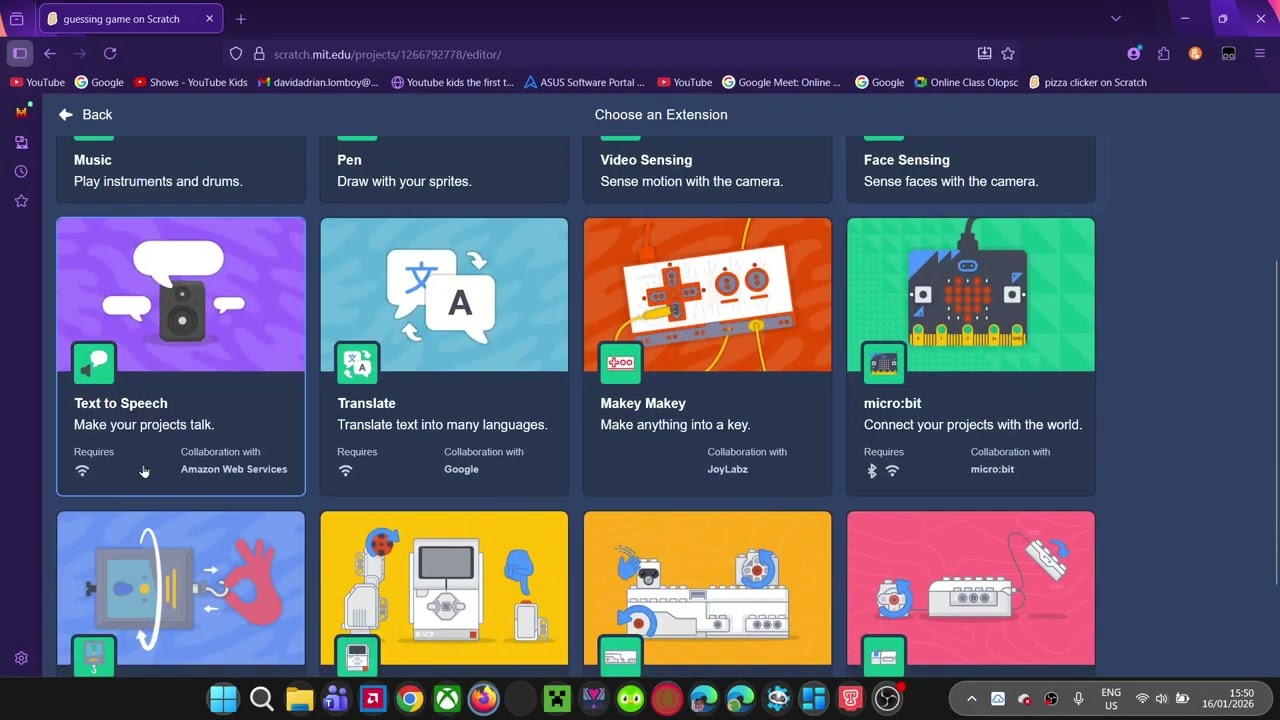The image size is (1280, 720).
Task: Open sidebar settings gear icon
Action: tap(21, 658)
